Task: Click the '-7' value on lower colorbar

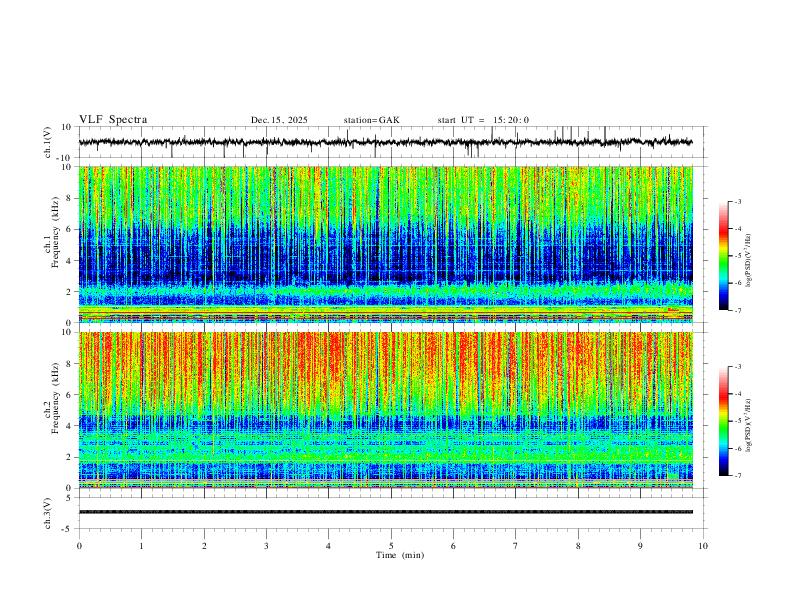Action: pos(737,476)
